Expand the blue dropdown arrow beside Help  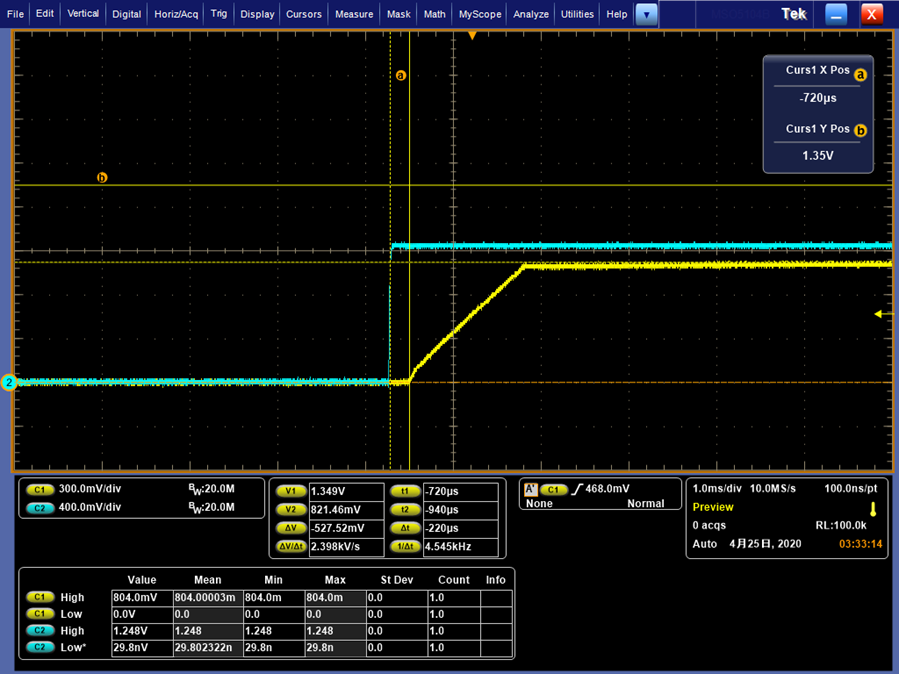pyautogui.click(x=646, y=14)
